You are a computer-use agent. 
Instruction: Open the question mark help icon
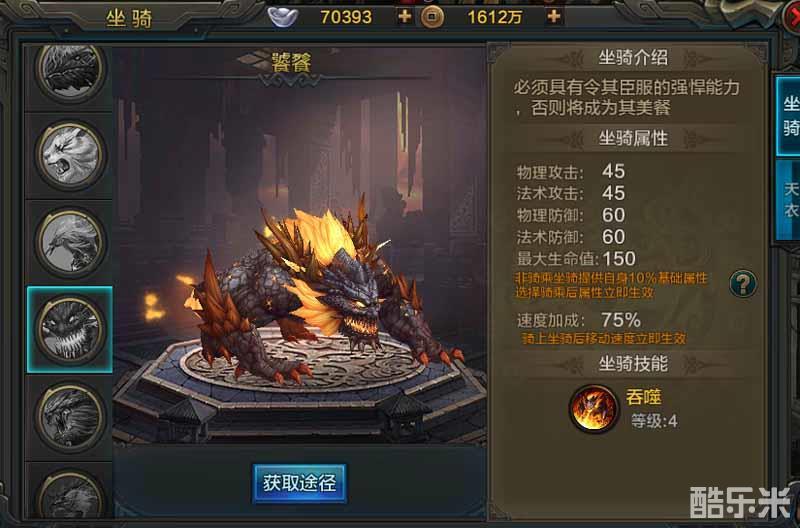pyautogui.click(x=743, y=283)
